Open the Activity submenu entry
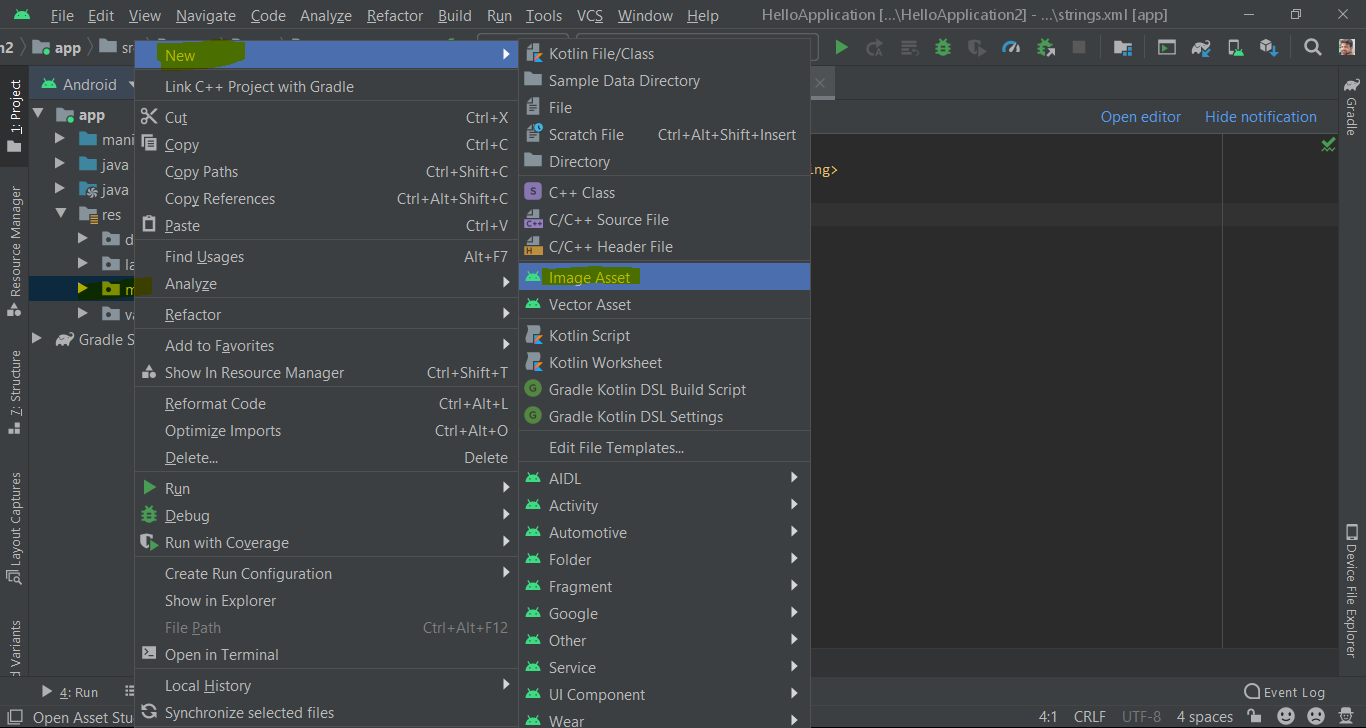The image size is (1366, 728). click(x=664, y=505)
